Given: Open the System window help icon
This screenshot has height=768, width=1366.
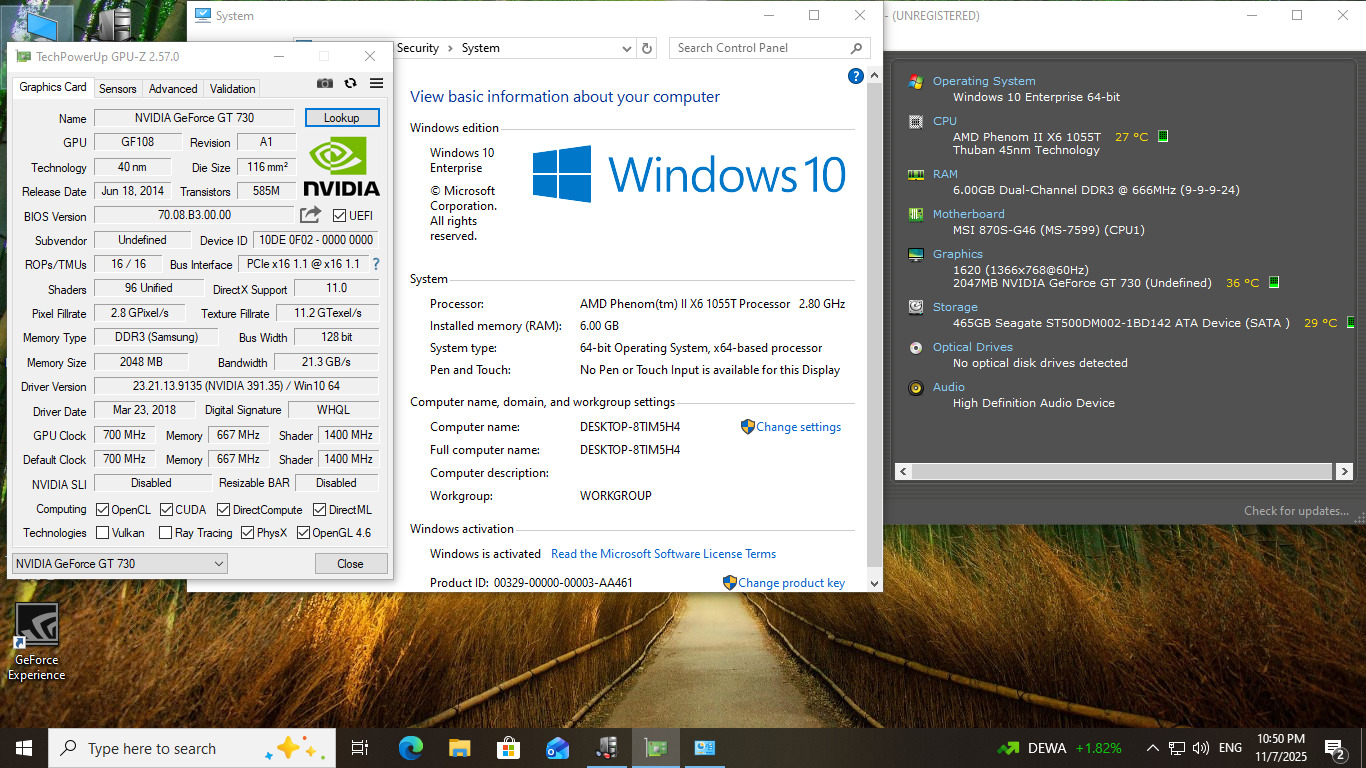Looking at the screenshot, I should click(x=855, y=76).
